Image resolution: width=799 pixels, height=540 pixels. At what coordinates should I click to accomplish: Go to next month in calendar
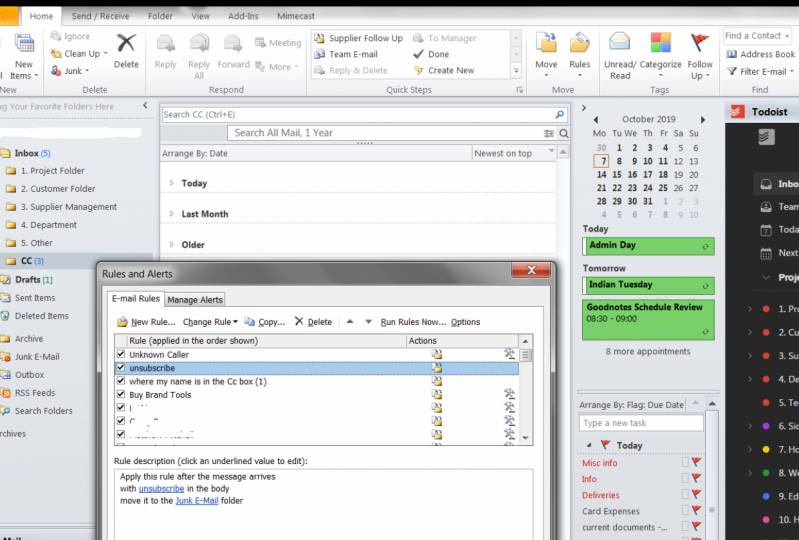pyautogui.click(x=703, y=120)
